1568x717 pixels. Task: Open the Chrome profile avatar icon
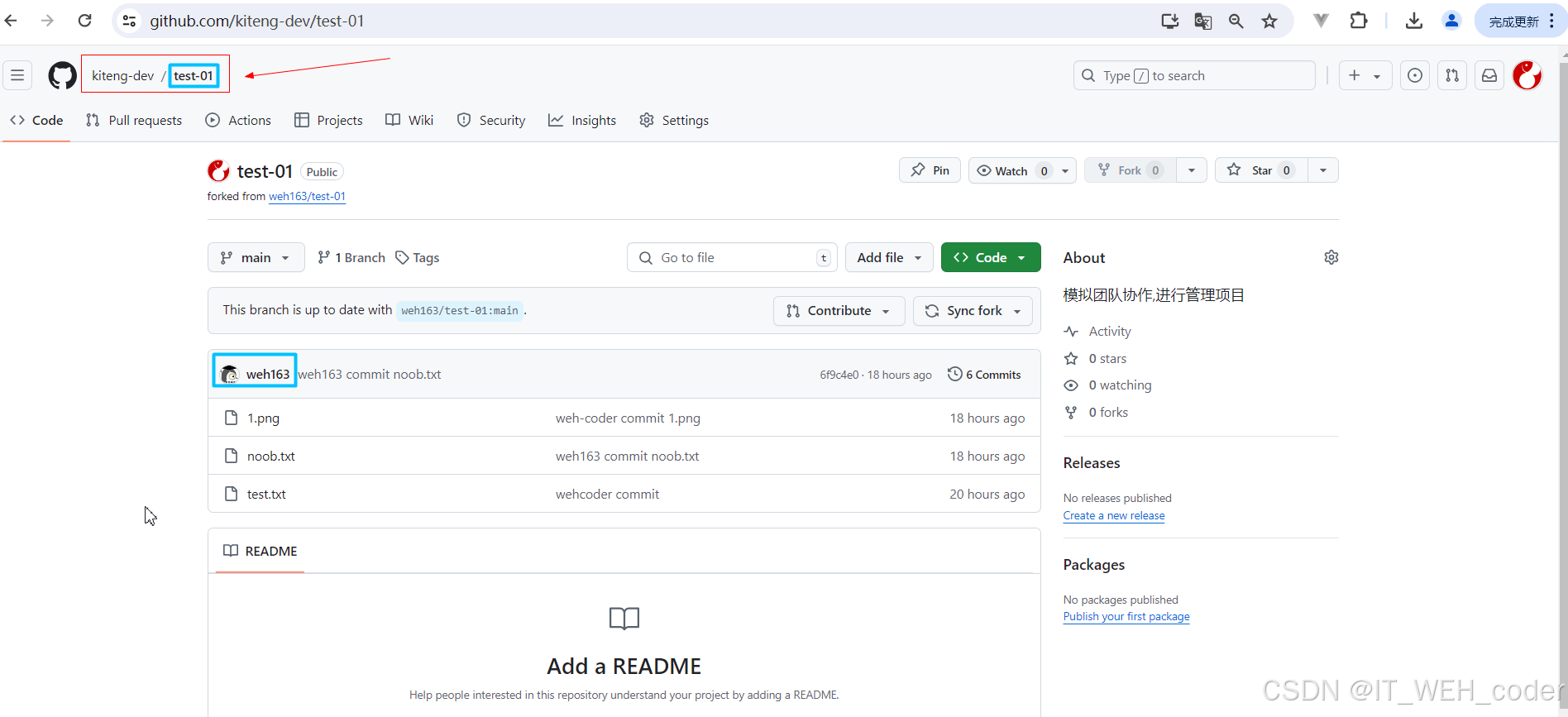click(x=1451, y=21)
